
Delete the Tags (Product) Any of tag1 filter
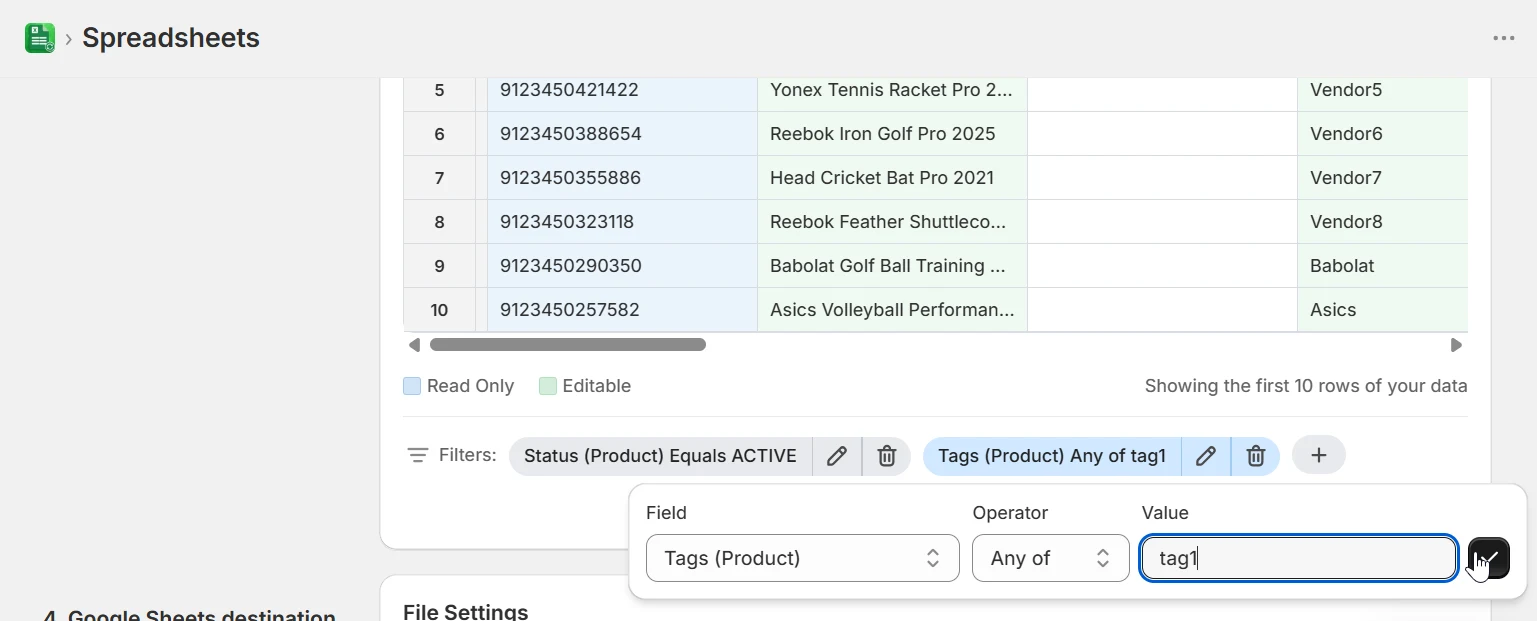tap(1256, 456)
